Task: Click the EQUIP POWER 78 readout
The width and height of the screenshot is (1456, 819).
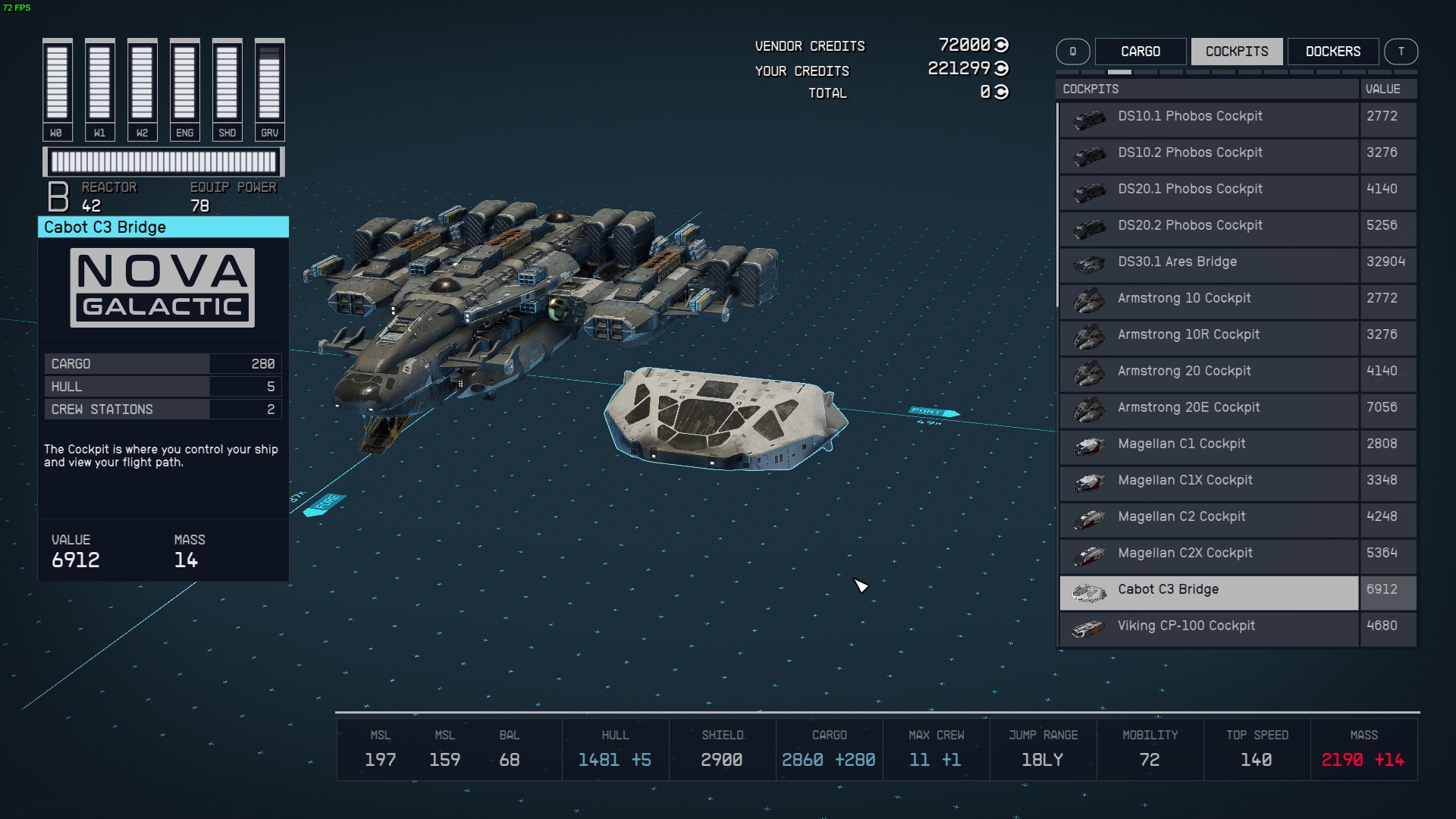Action: pyautogui.click(x=233, y=196)
